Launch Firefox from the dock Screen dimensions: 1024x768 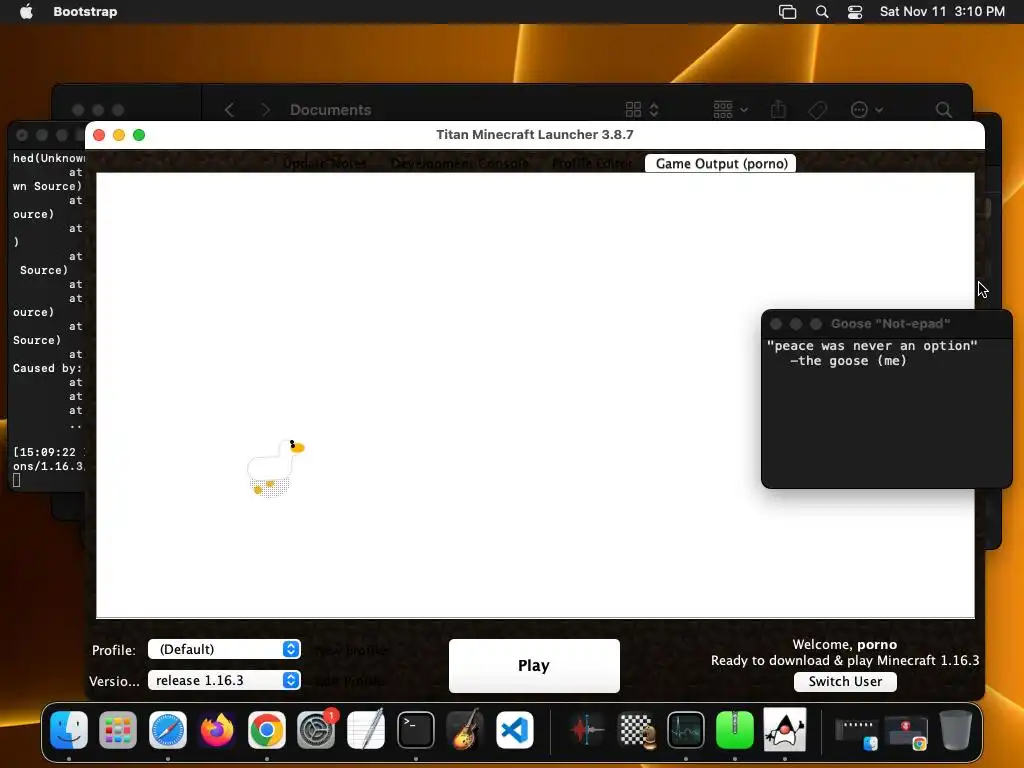[x=217, y=729]
